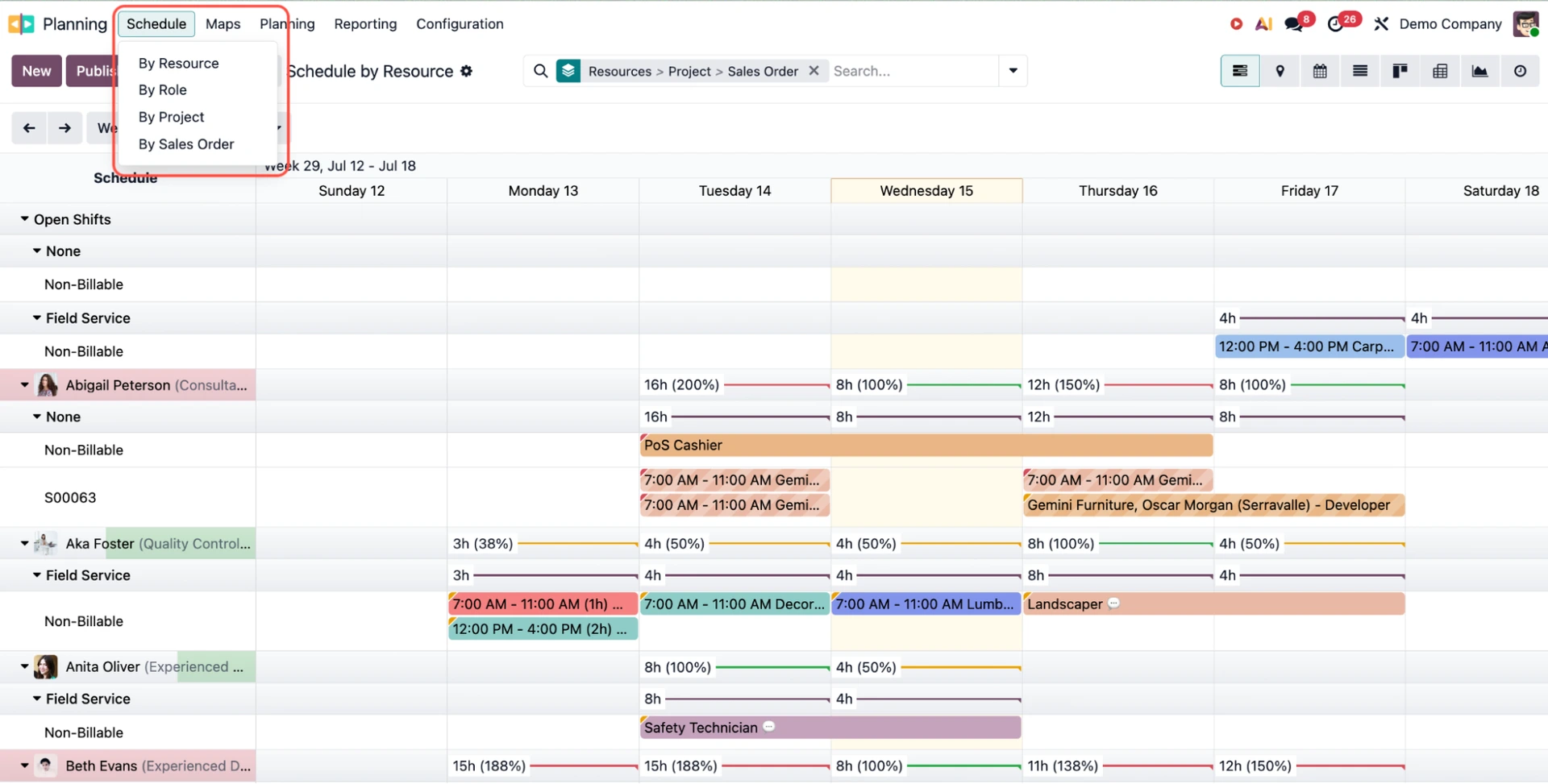Click the red record icon in header
Viewport: 1548px width, 784px height.
(x=1236, y=24)
